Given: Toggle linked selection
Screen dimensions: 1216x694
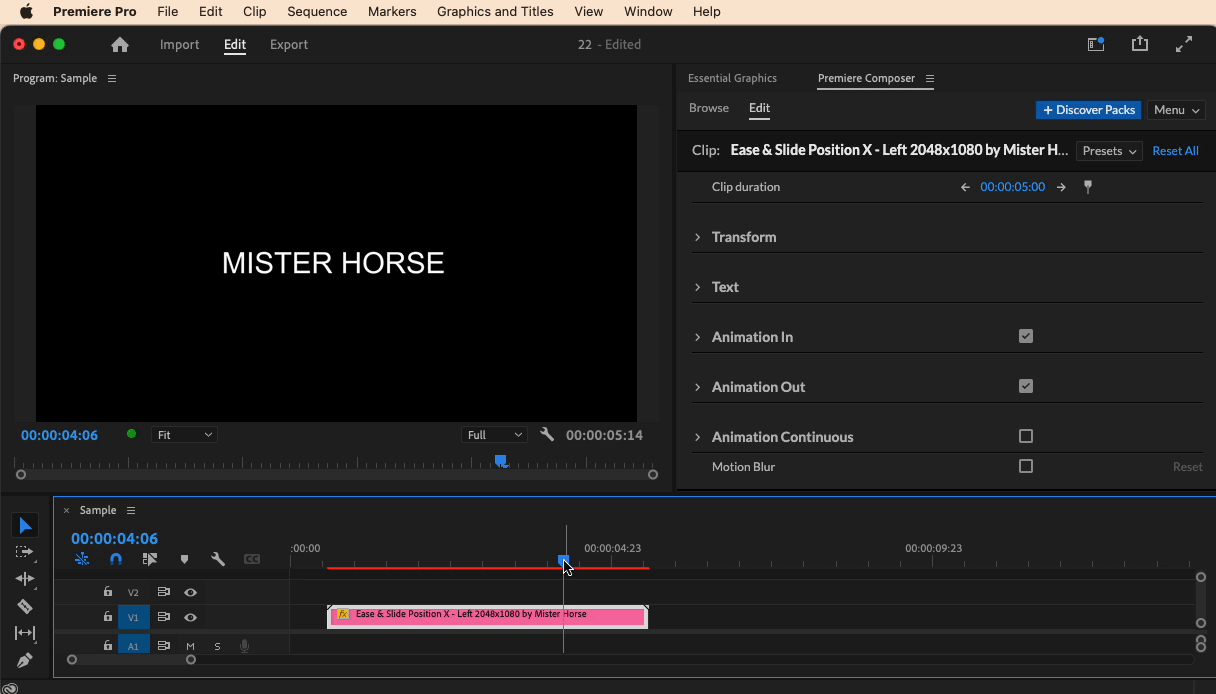Looking at the screenshot, I should click(150, 560).
